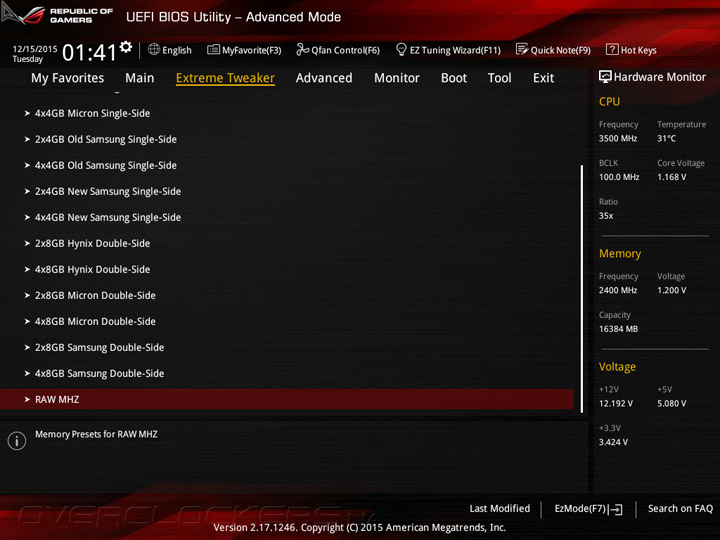Open the Boot tab

coord(454,78)
